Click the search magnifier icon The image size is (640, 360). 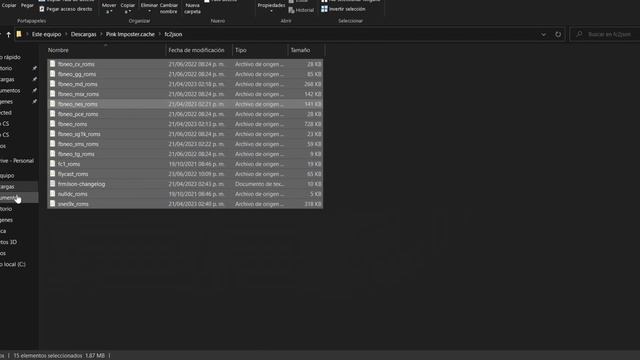[x=579, y=34]
